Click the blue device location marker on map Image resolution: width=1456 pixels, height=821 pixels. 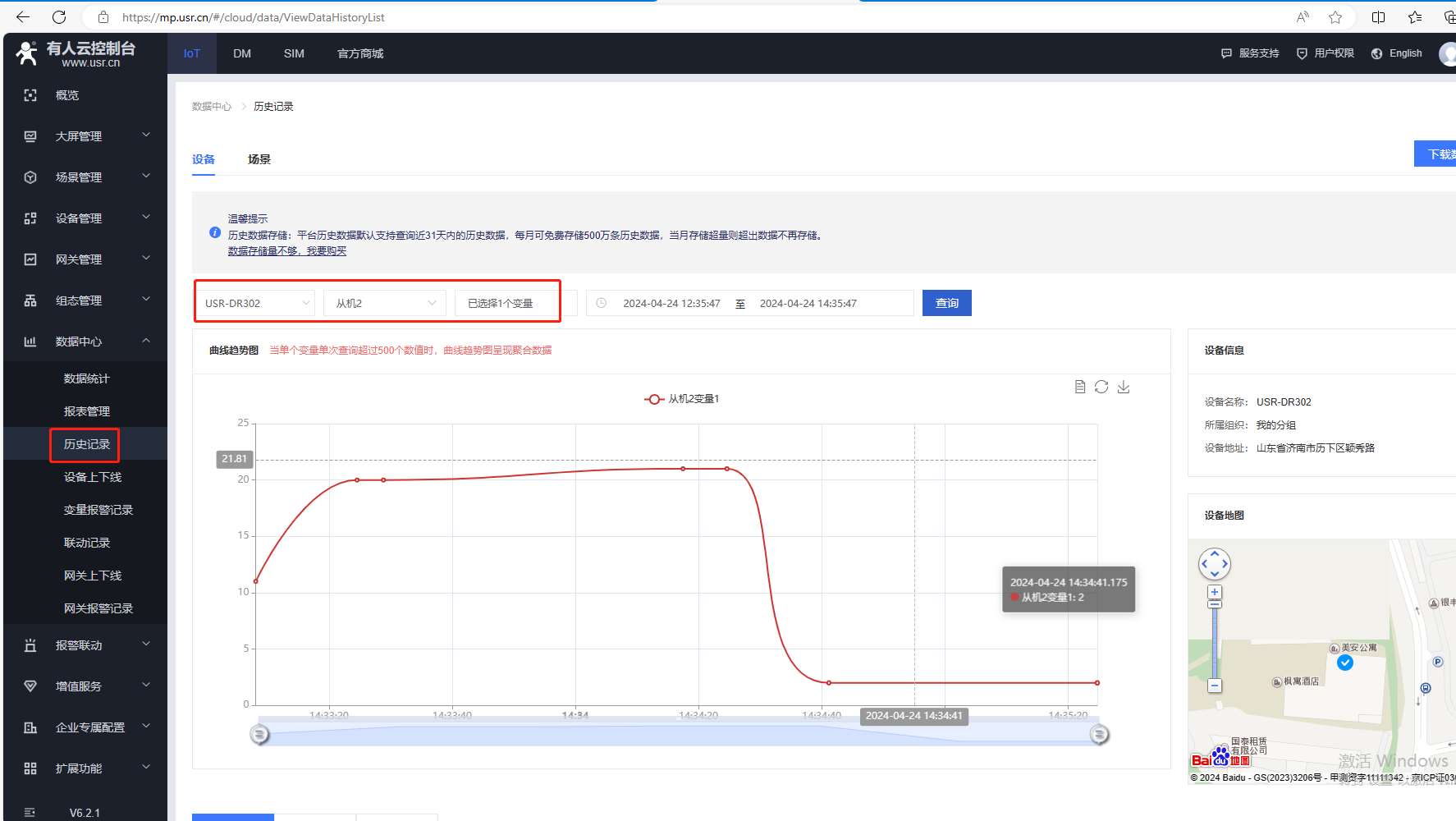pyautogui.click(x=1344, y=663)
